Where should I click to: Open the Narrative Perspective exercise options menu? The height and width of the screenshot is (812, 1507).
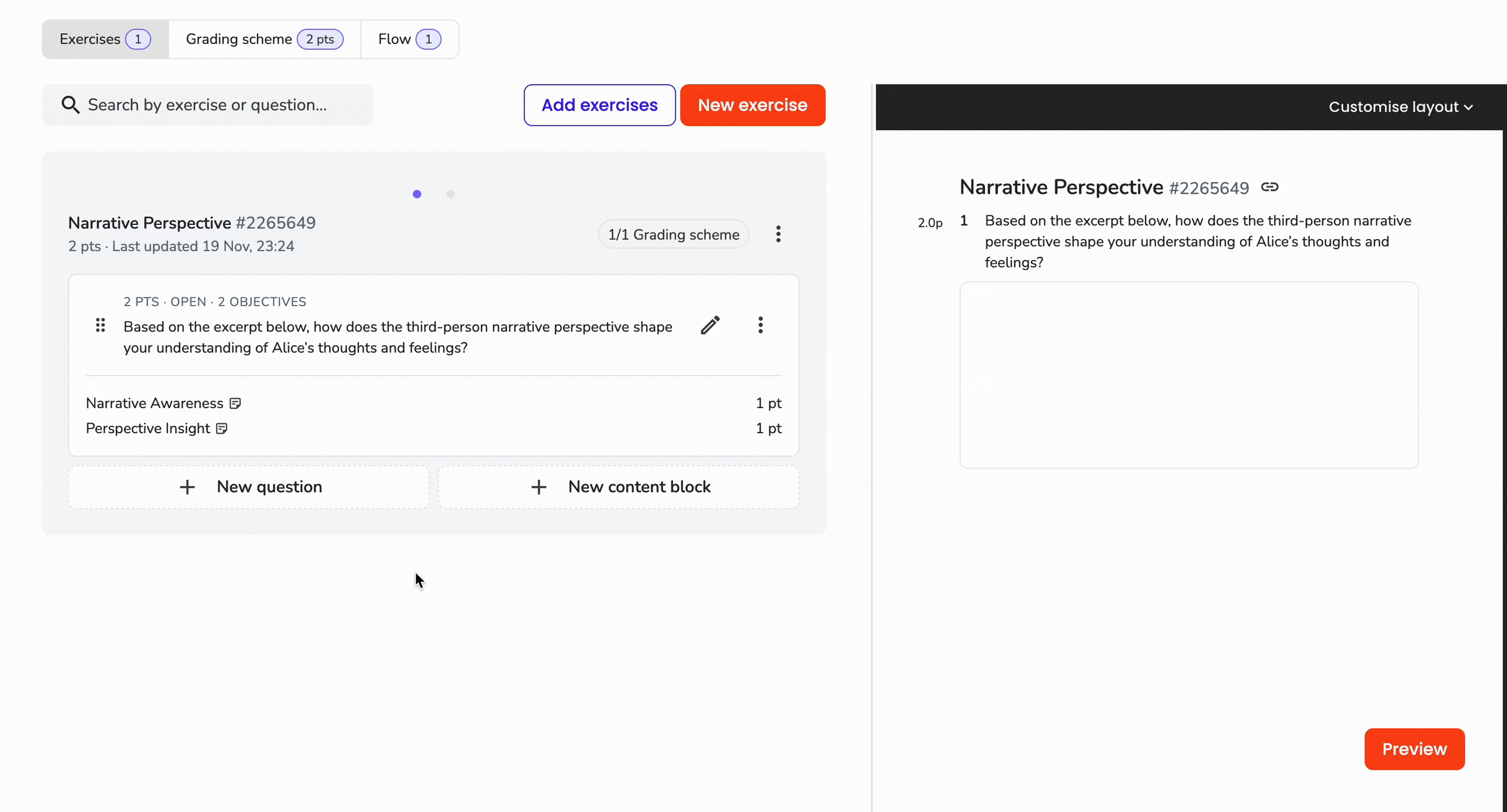[778, 234]
